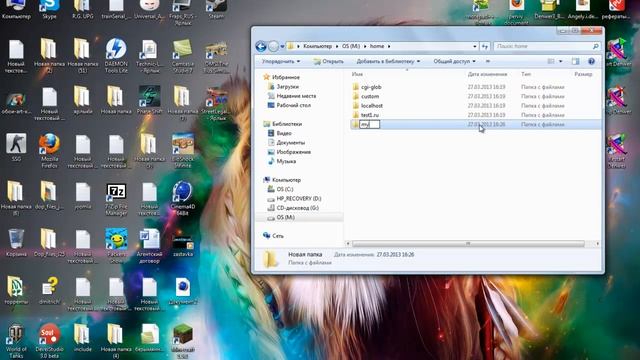The width and height of the screenshot is (640, 360).
Task: Open 'CD-дисковод (G:)' in navigation pane
Action: (x=297, y=208)
